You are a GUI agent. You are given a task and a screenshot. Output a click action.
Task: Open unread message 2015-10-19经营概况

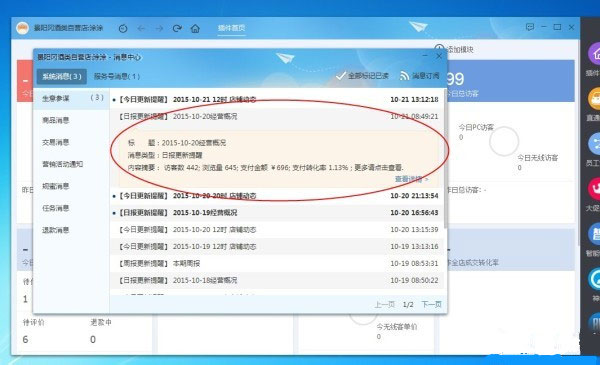click(x=276, y=213)
